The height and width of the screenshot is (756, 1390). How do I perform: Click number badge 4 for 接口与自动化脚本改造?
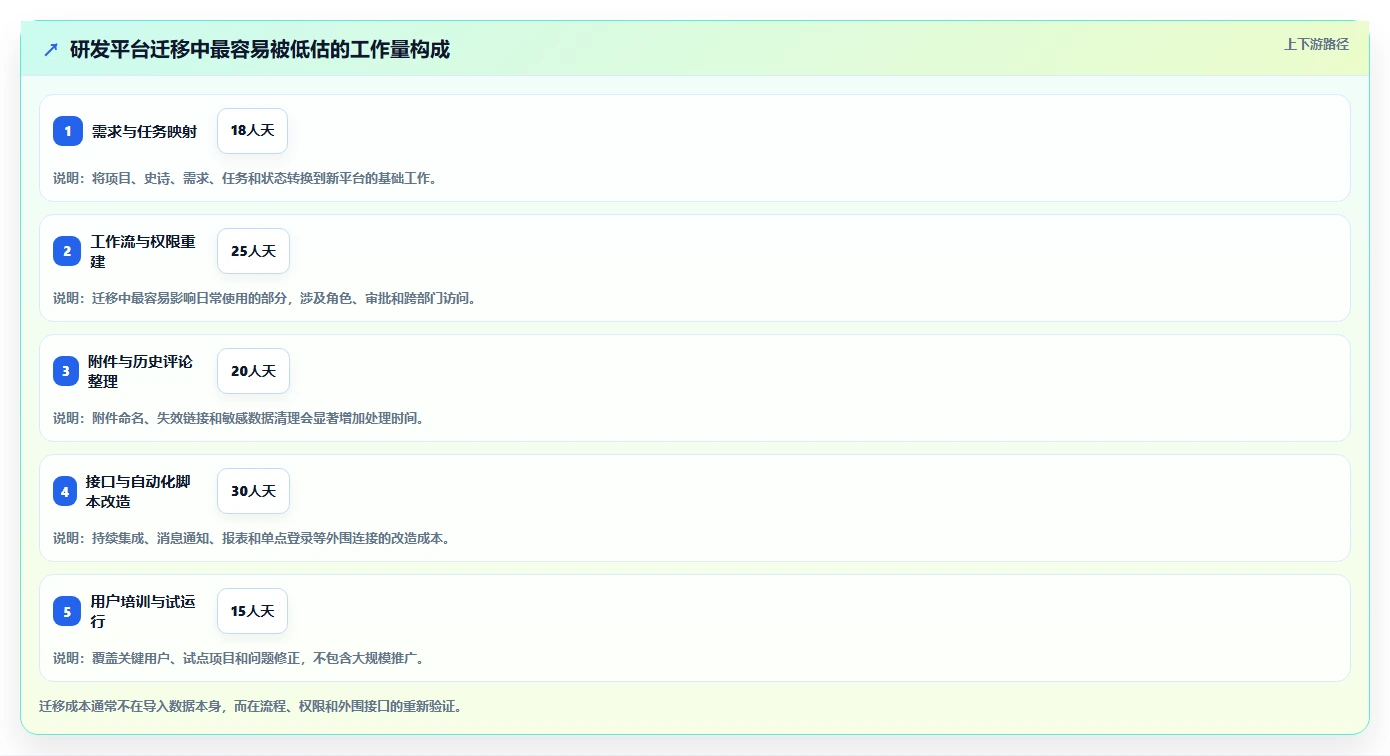pos(65,491)
